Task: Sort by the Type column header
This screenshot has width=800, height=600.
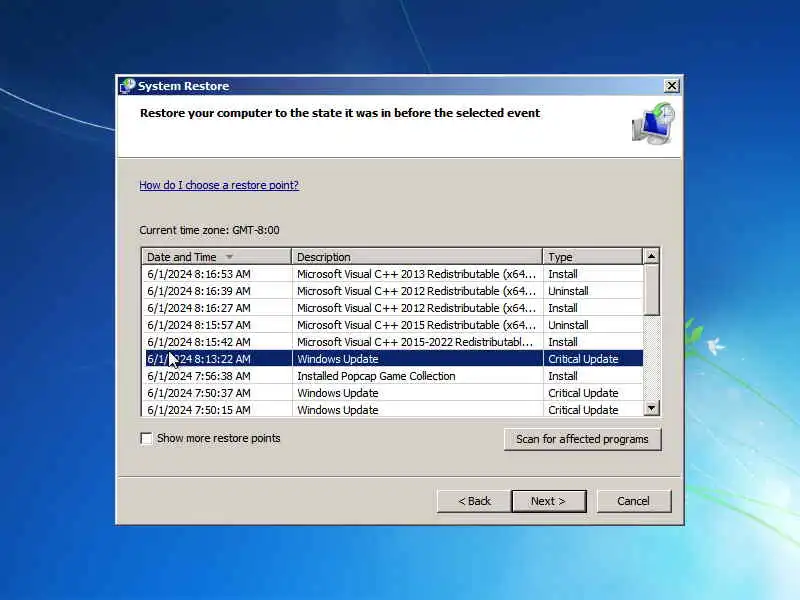Action: [x=592, y=257]
